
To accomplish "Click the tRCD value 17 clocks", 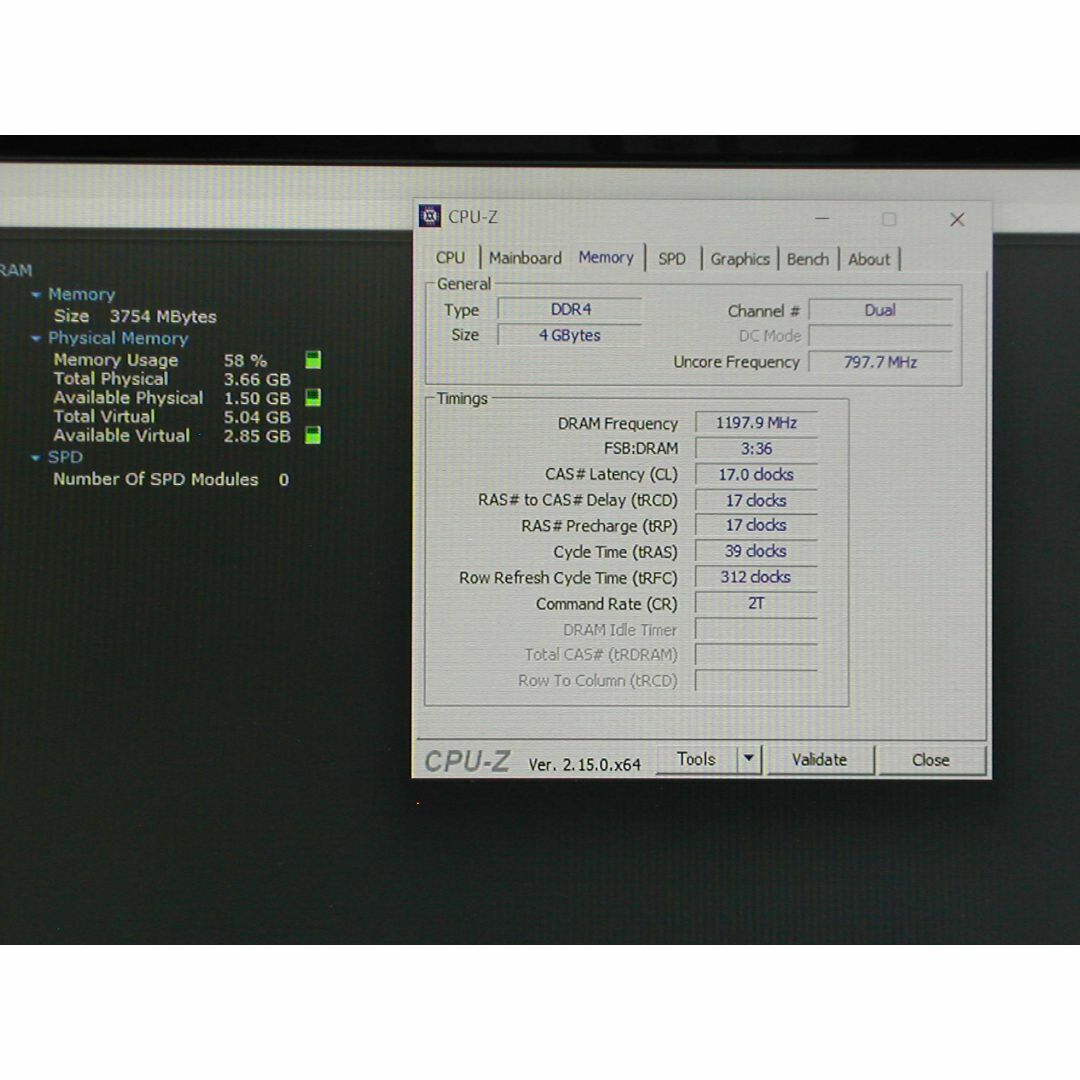I will pos(756,500).
